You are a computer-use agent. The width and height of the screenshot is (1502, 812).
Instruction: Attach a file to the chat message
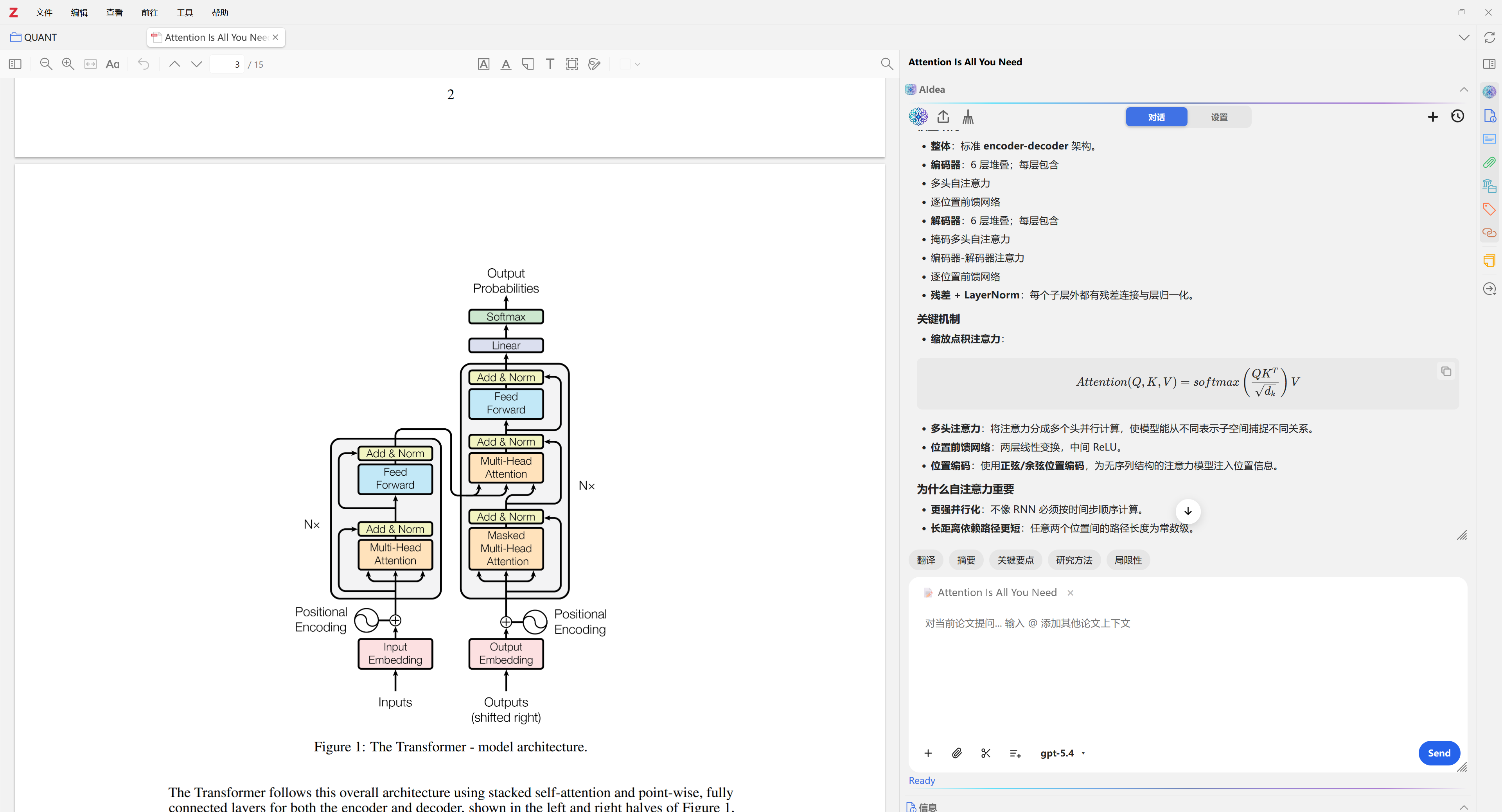[957, 753]
